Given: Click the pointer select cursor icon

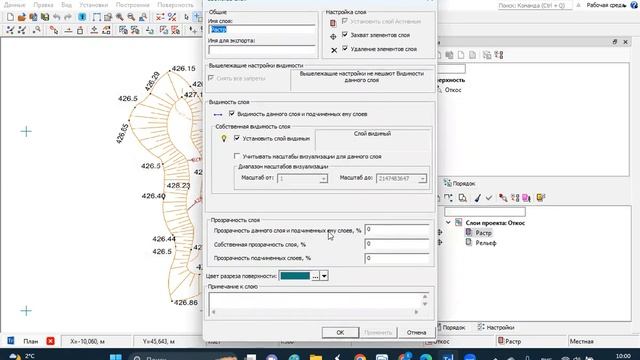Looking at the screenshot, I should coord(187,17).
